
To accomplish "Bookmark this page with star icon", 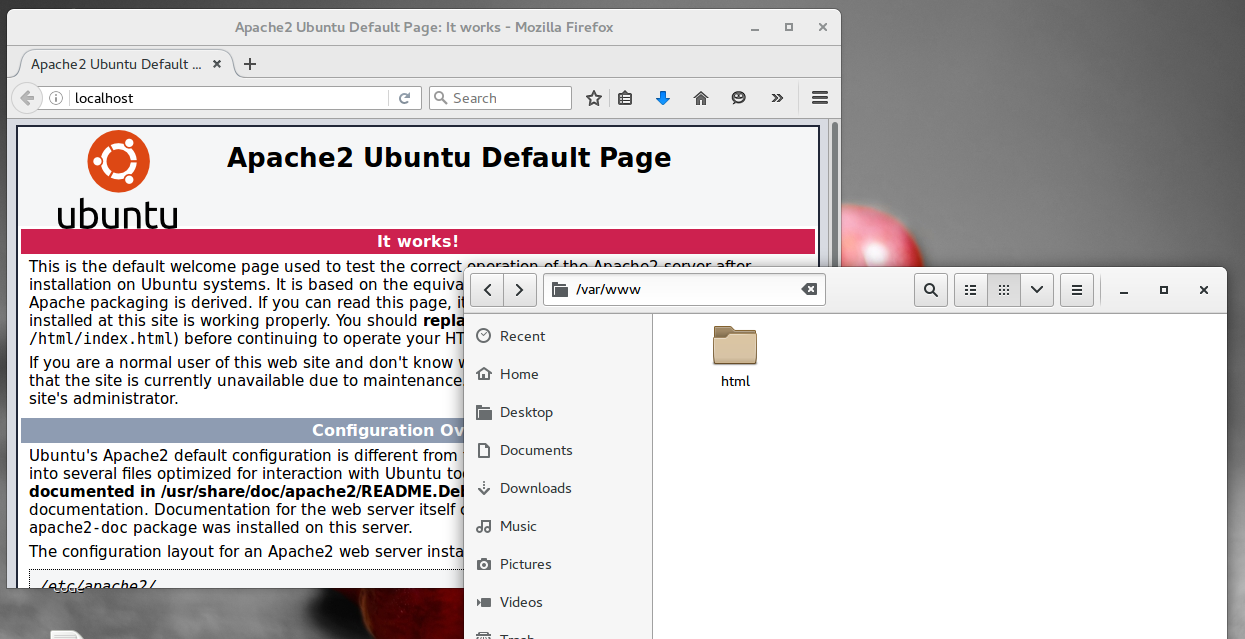I will pyautogui.click(x=594, y=98).
